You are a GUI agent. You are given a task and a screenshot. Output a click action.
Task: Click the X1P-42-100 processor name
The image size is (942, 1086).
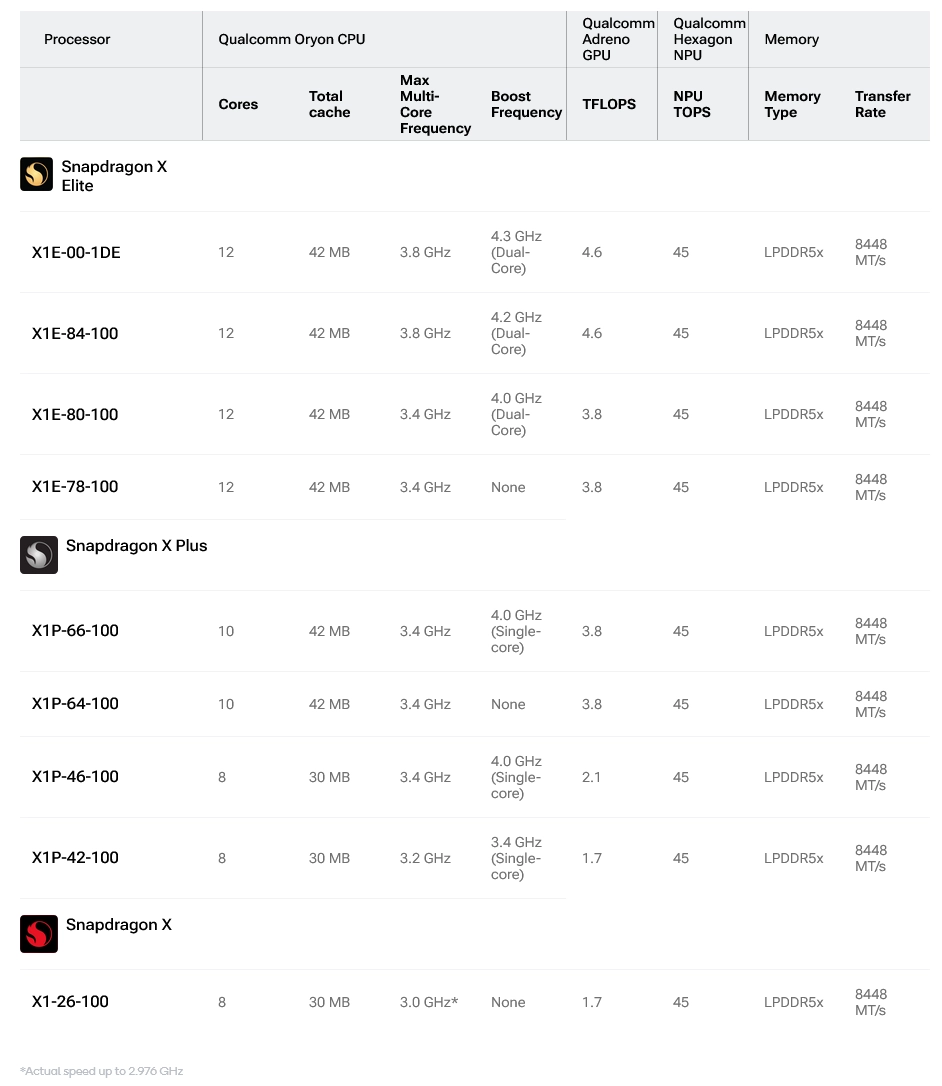point(75,858)
